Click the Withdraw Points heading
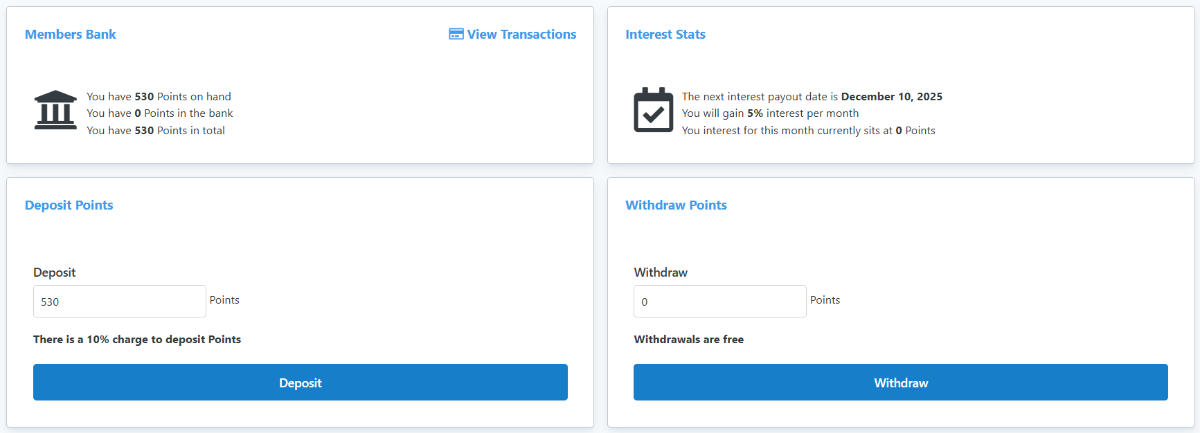This screenshot has height=433, width=1200. coord(676,205)
